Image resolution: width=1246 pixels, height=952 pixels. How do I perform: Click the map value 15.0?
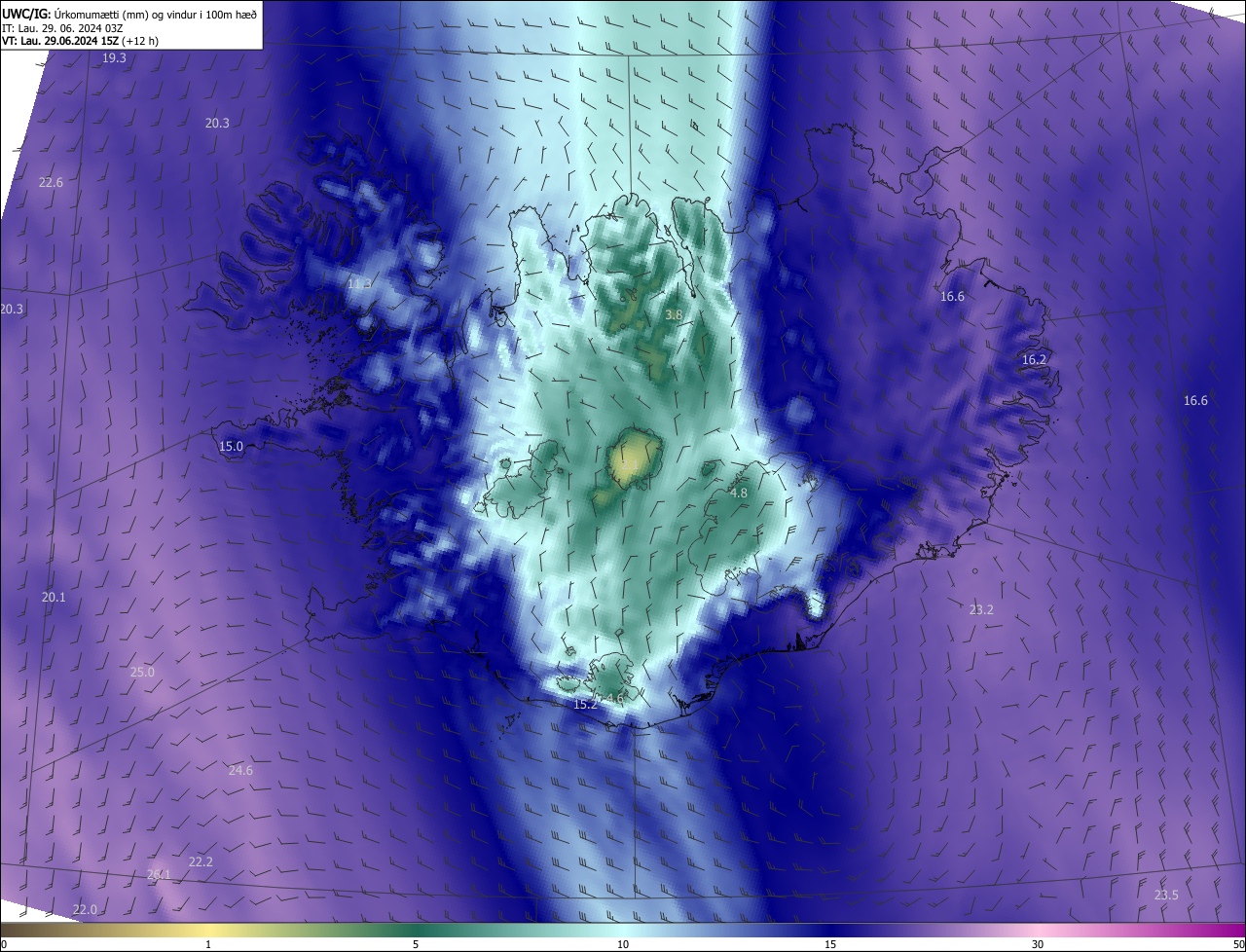(231, 447)
